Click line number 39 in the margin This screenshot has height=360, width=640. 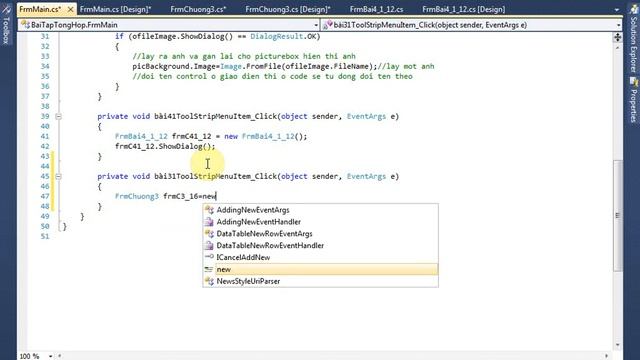pyautogui.click(x=44, y=116)
